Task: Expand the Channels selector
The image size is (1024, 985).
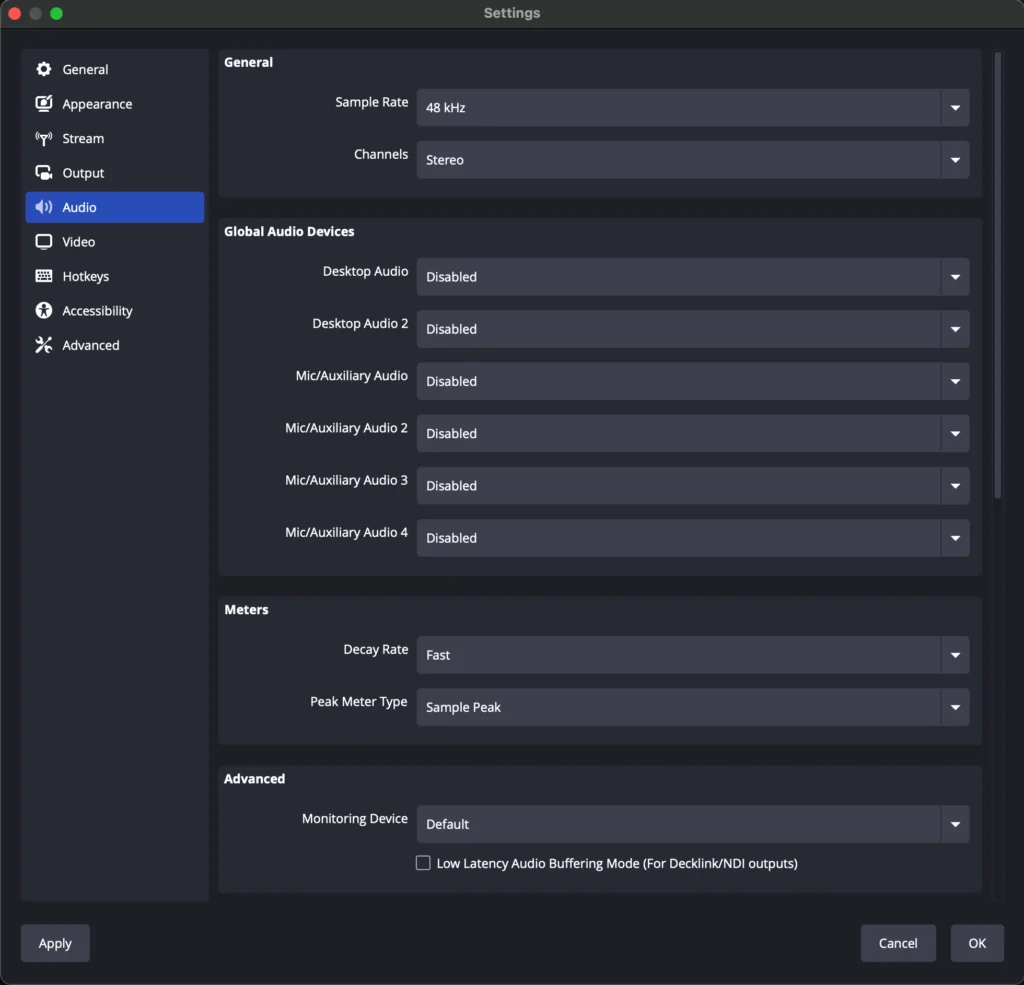Action: pos(693,159)
